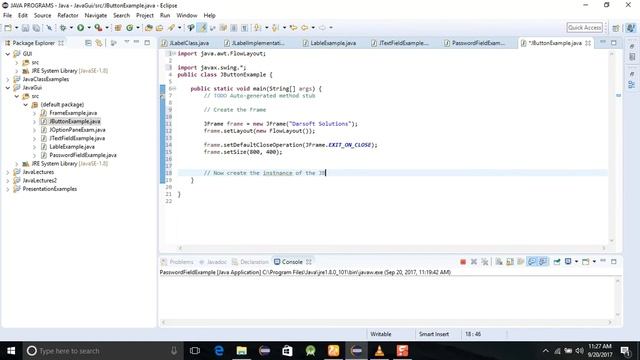Collapse the (default package) node
The image size is (640, 360).
pos(26,105)
